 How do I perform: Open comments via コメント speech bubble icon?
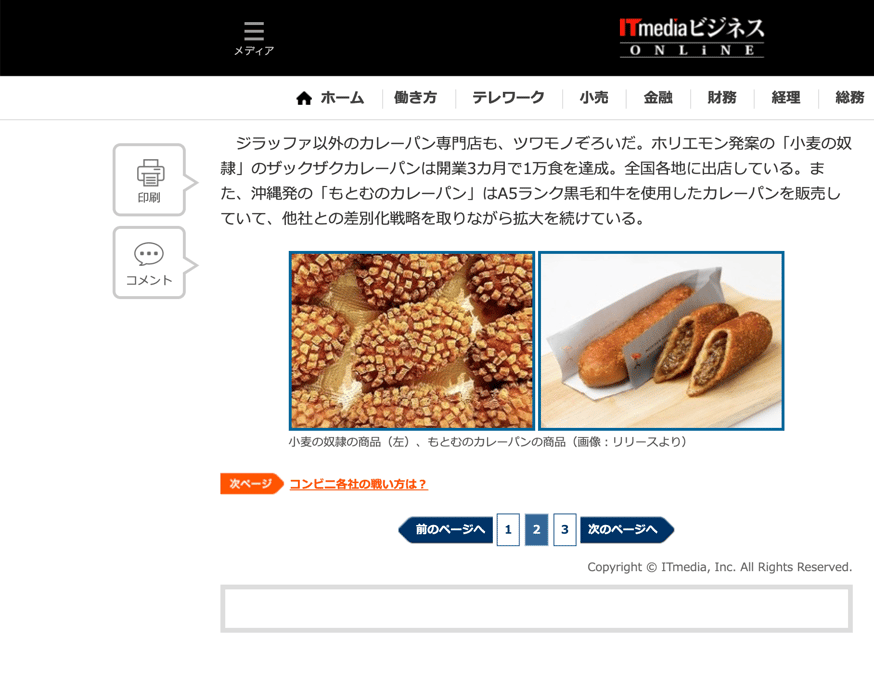149,263
